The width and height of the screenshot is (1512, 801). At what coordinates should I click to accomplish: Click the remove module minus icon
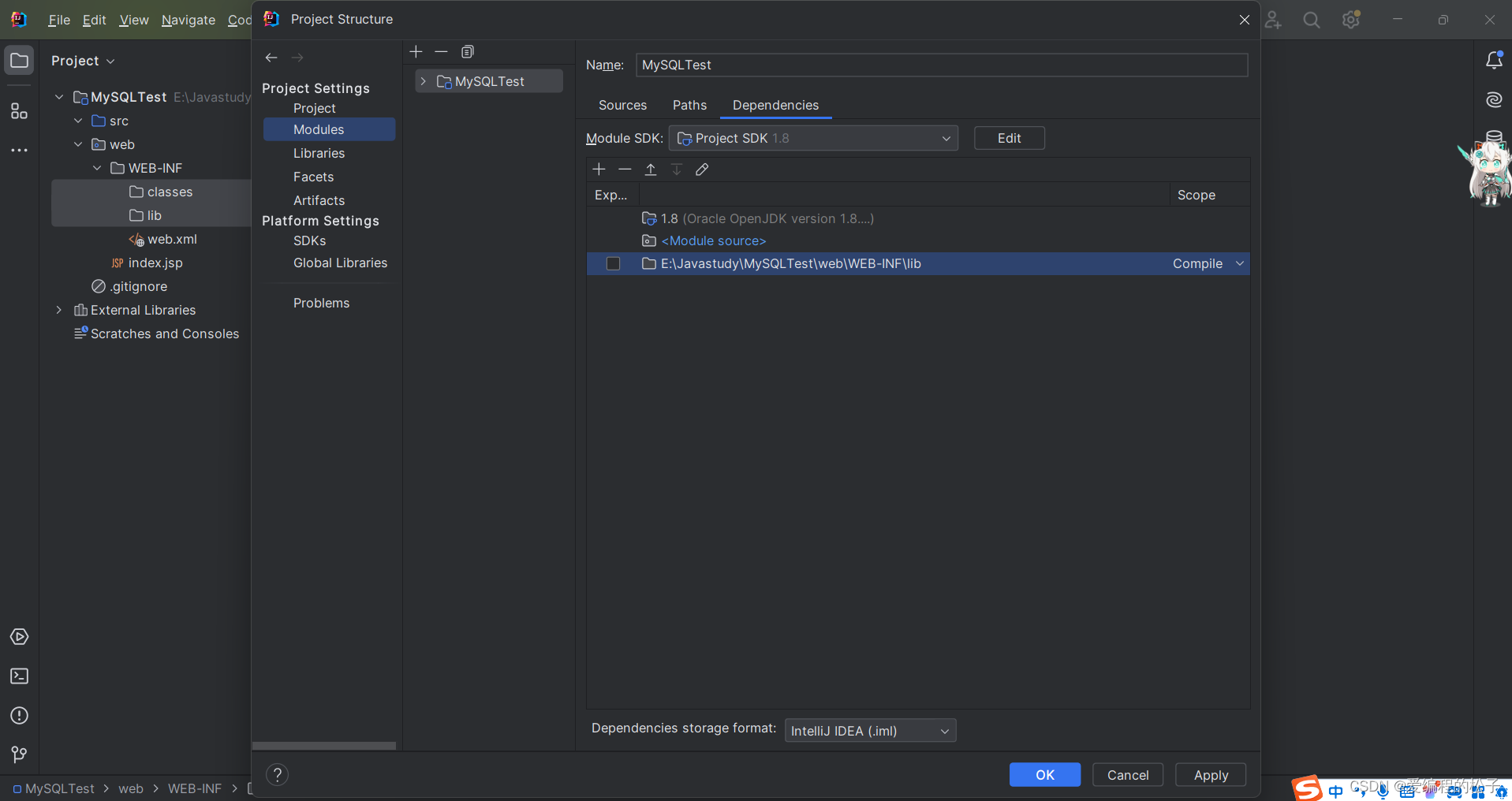[x=442, y=52]
